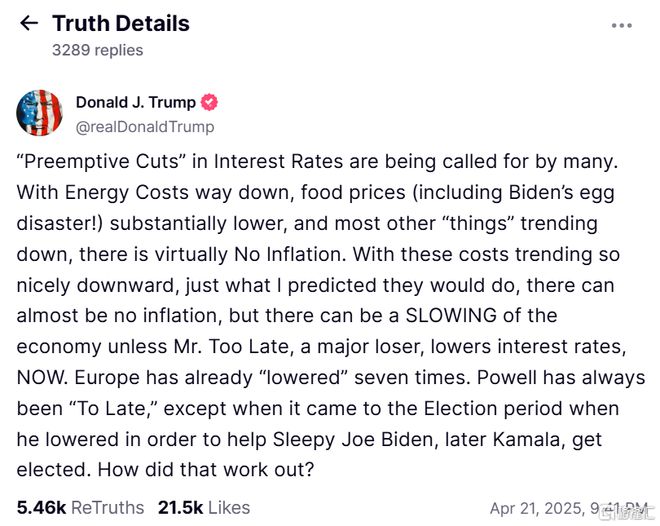Visit the @realDonaldTrump handle link
660x526 pixels.
pos(145,127)
